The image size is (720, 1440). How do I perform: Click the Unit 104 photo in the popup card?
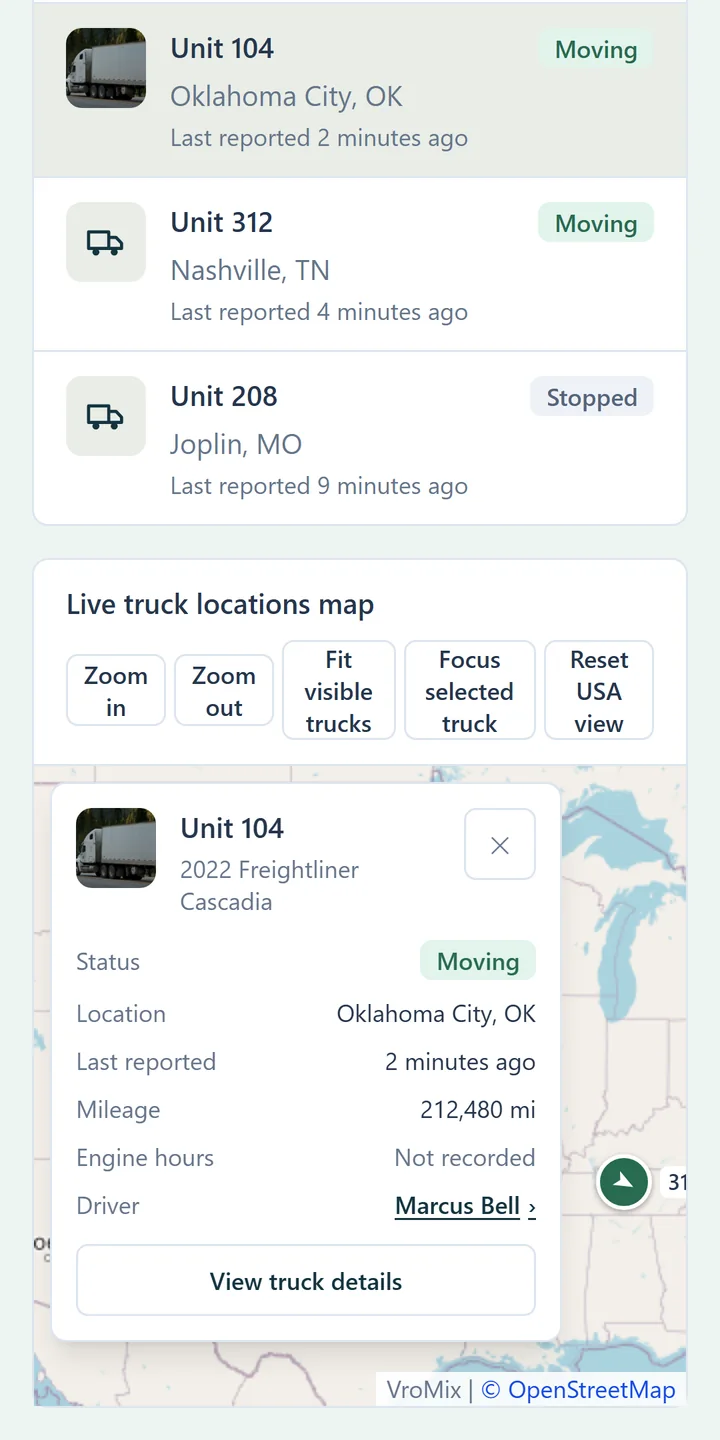[x=116, y=848]
